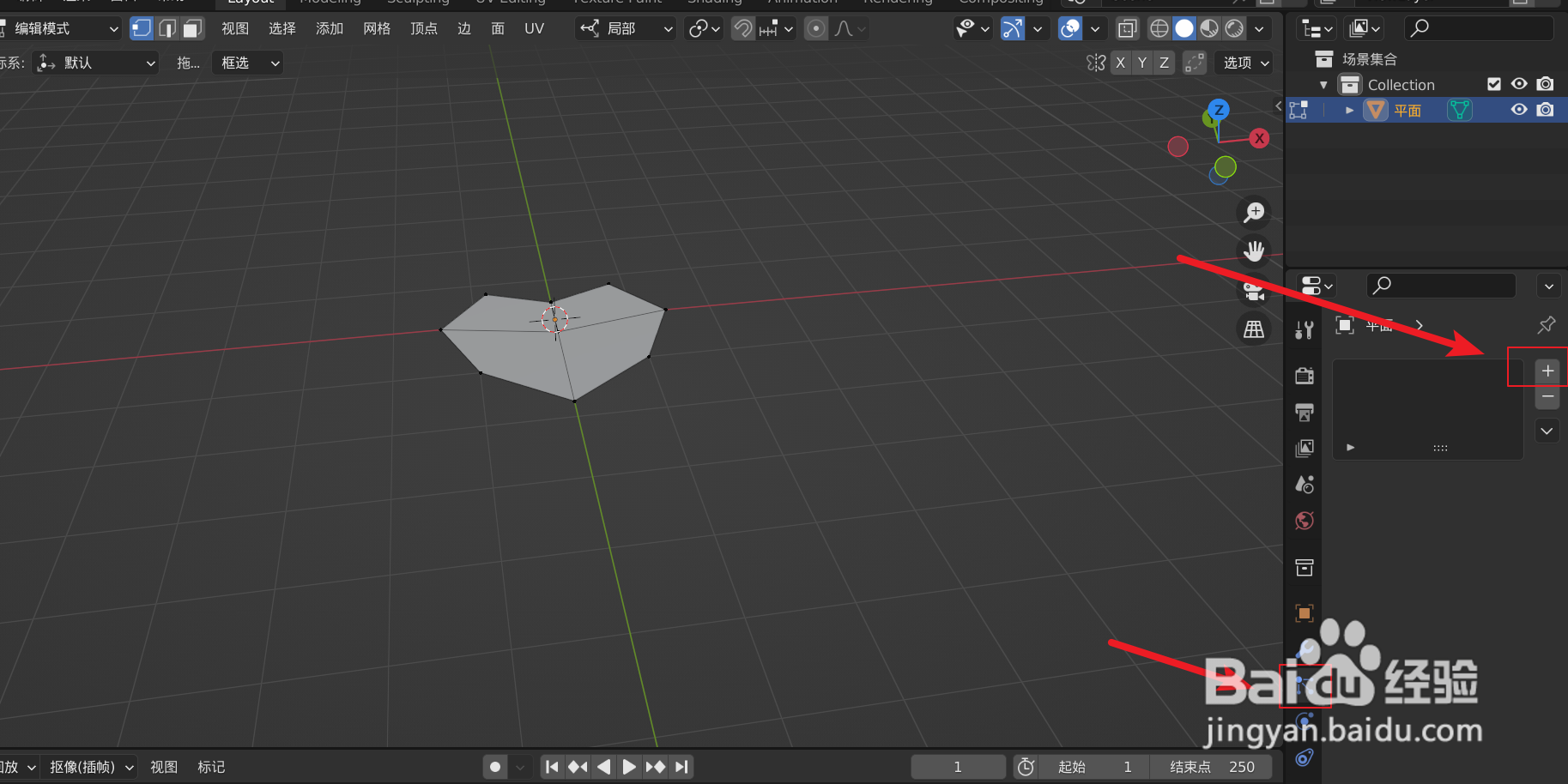1568x784 pixels.
Task: Open the Collection properties tab
Action: click(1305, 567)
